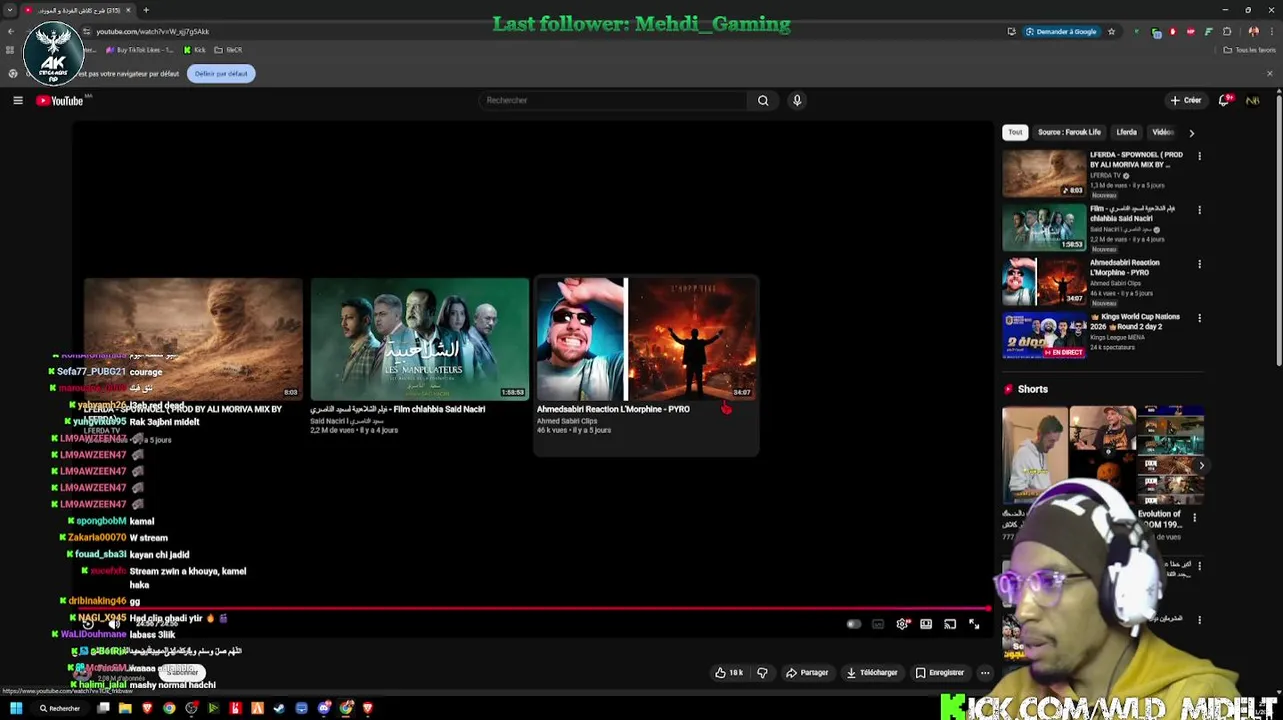Dislike the video

762,673
